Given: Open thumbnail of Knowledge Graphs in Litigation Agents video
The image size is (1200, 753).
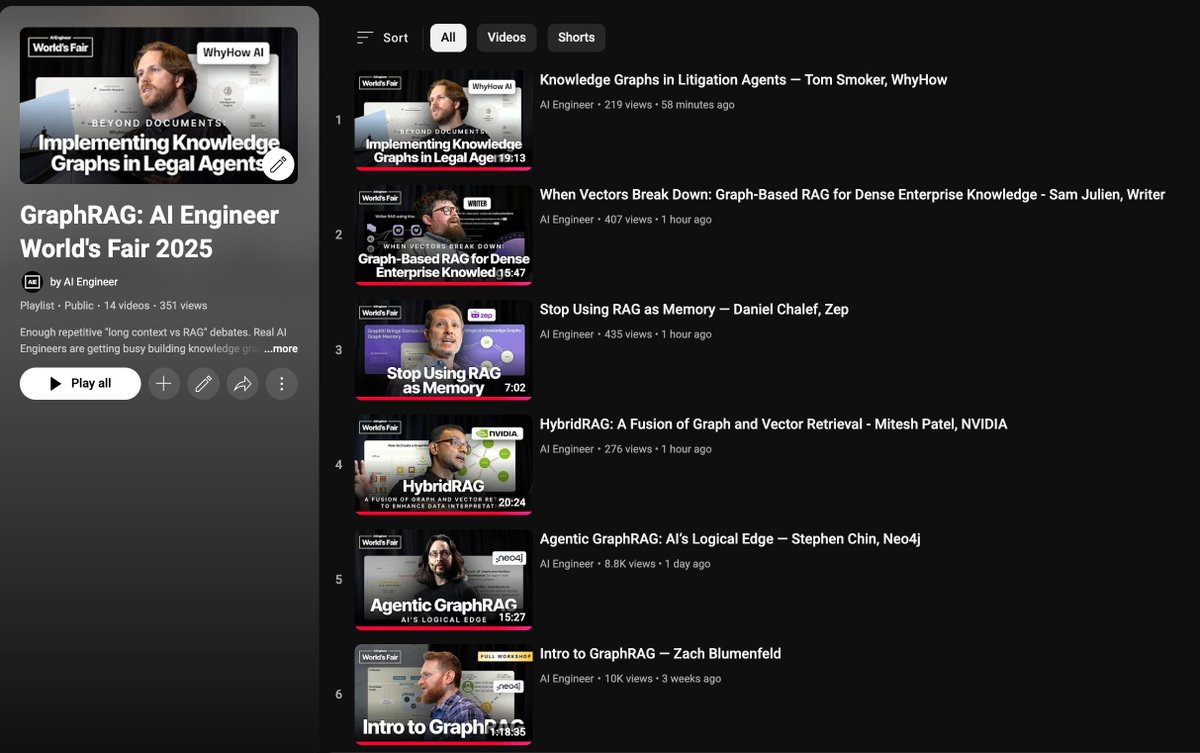Looking at the screenshot, I should (443, 120).
